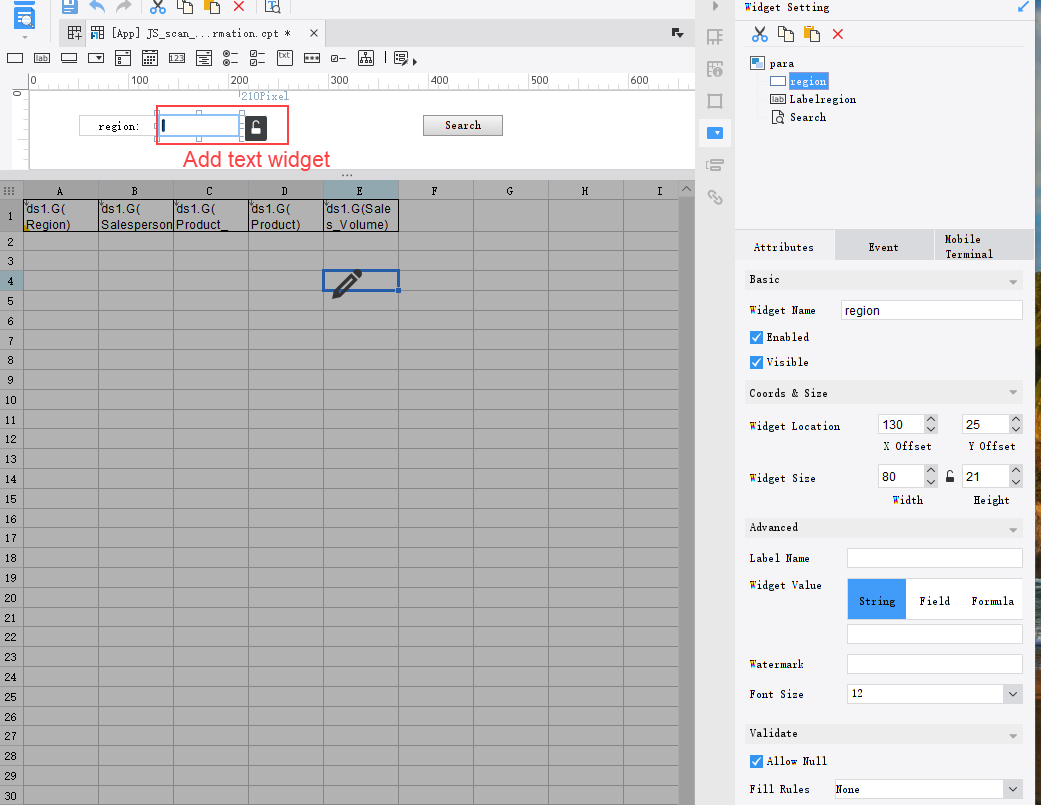Click the Search button in parameter pane
The height and width of the screenshot is (805, 1041).
pos(463,125)
